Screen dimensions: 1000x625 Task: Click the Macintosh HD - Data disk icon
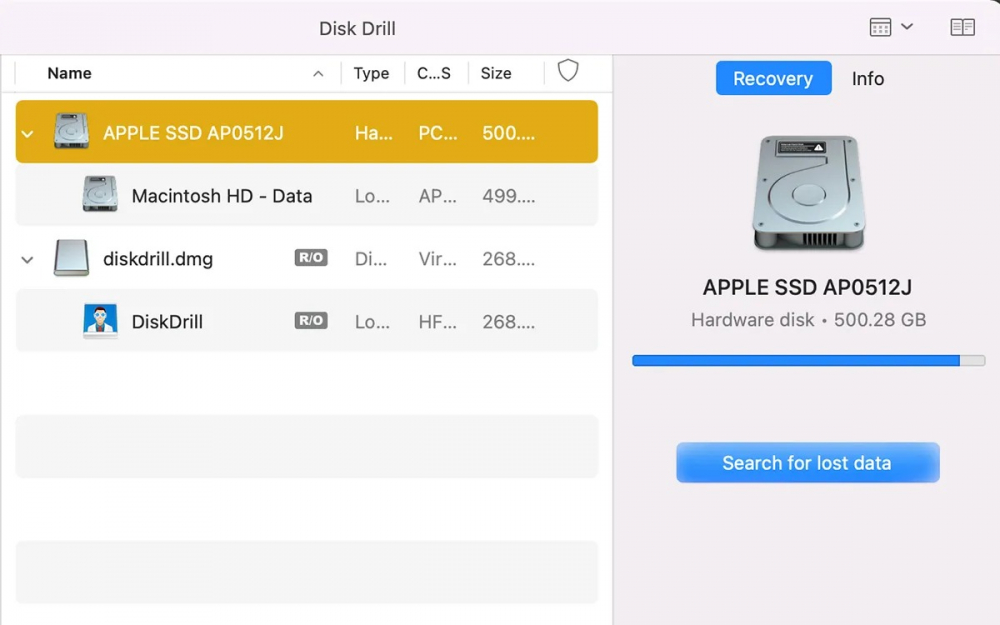[x=98, y=195]
